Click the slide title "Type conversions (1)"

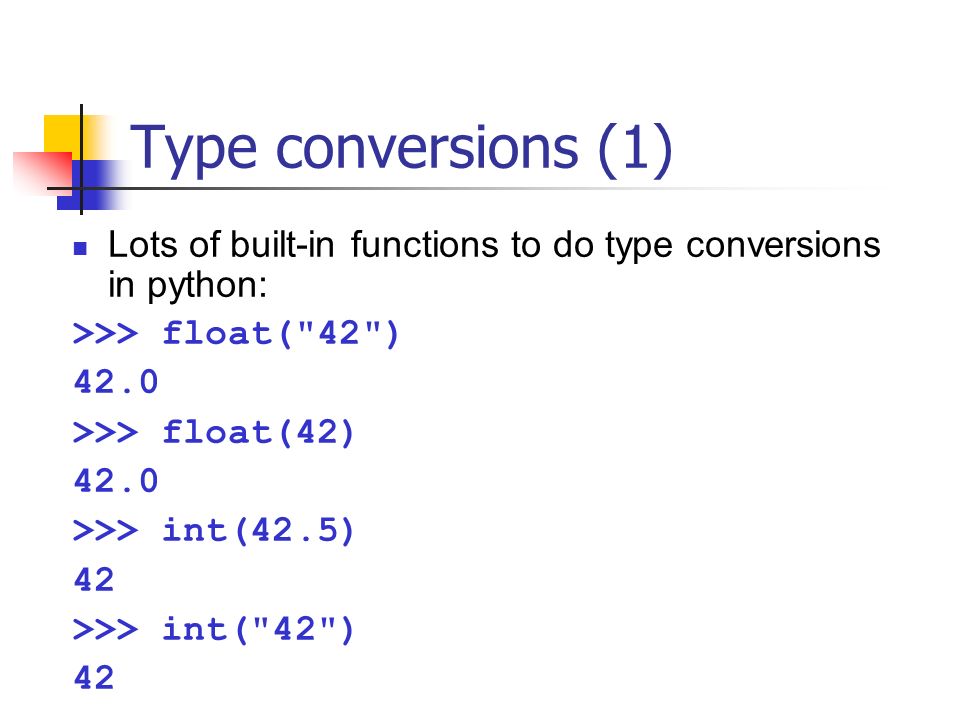401,148
